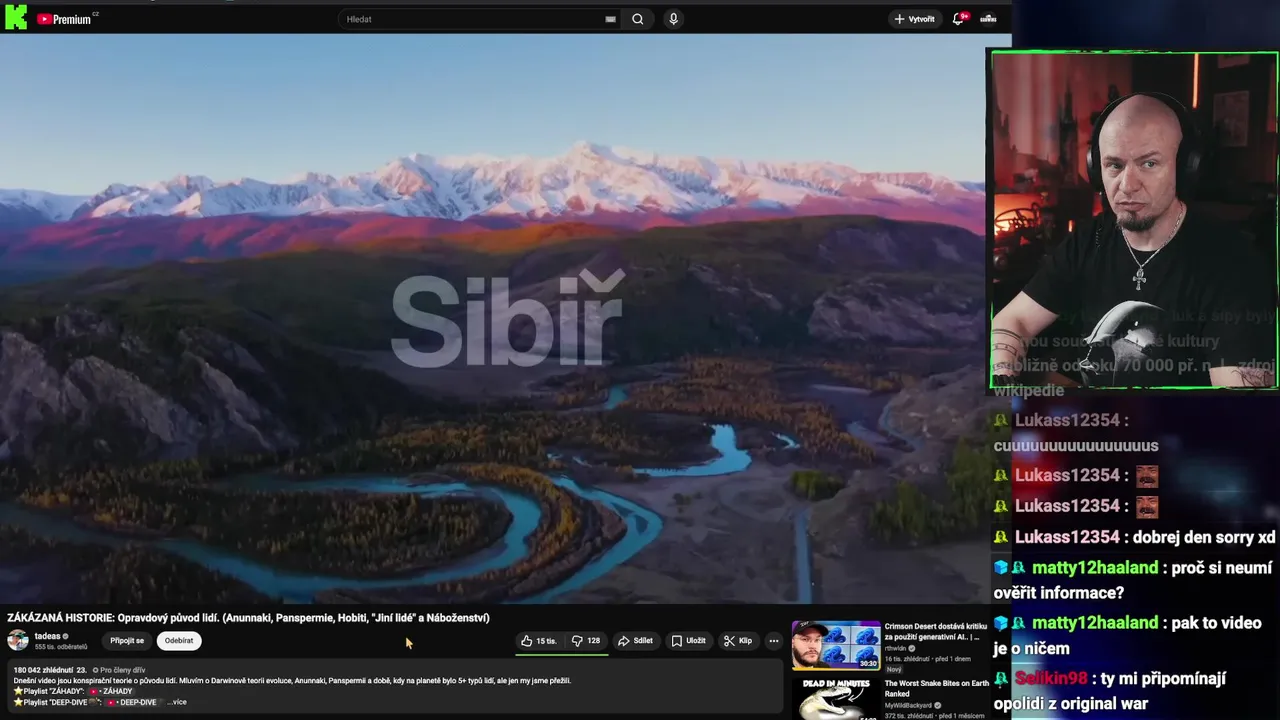Click Lukass12354 'cuuuuuu' chat message

(1076, 433)
